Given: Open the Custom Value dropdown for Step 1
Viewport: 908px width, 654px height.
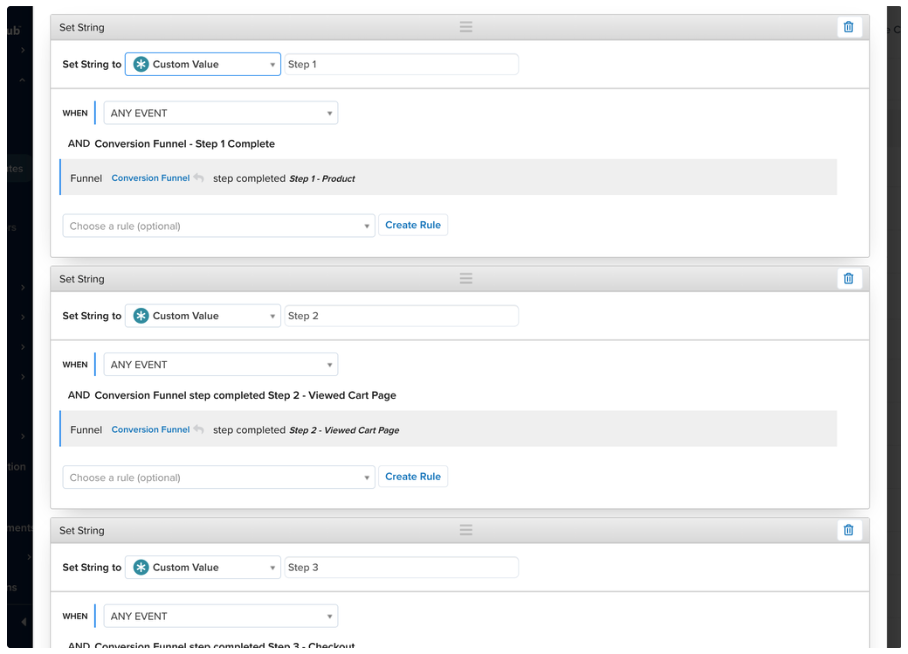Looking at the screenshot, I should click(203, 64).
